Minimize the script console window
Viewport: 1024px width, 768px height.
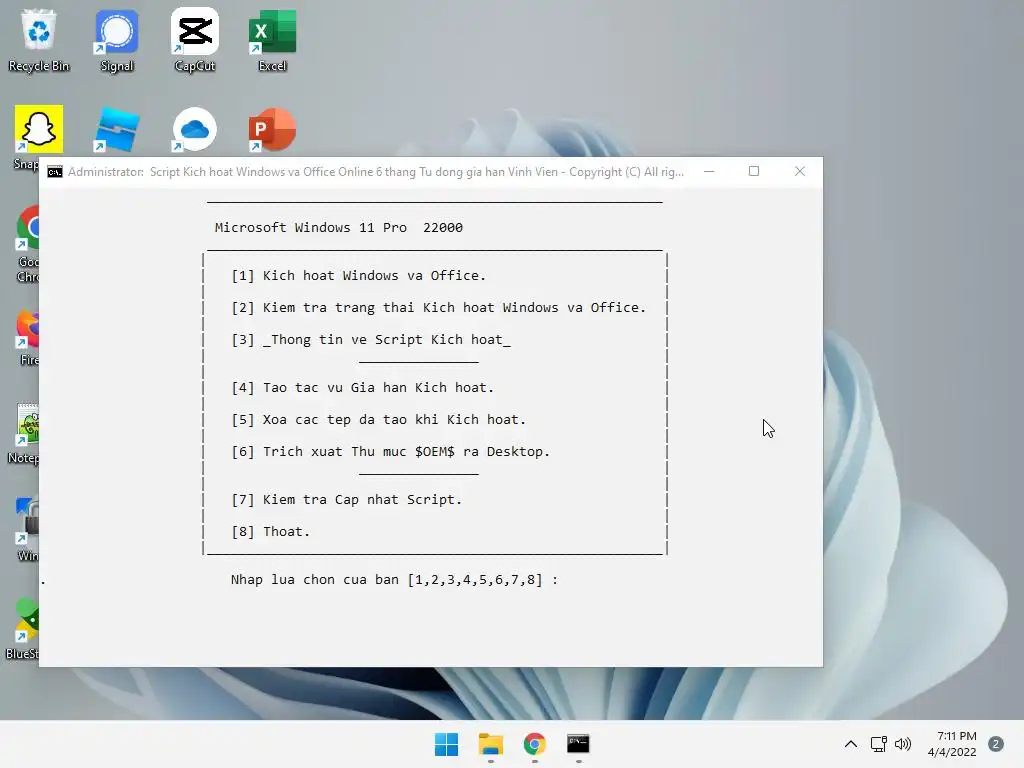click(x=709, y=171)
